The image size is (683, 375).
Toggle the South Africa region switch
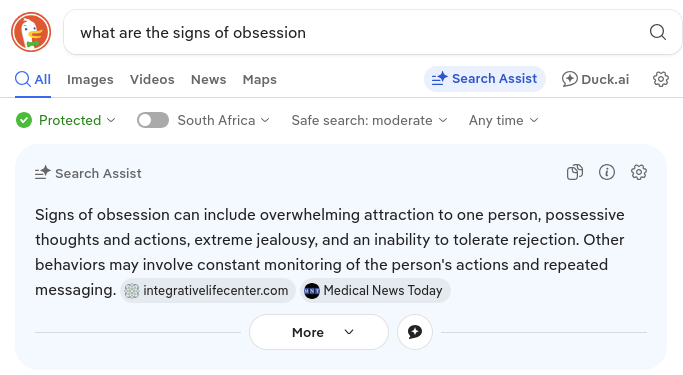click(x=153, y=120)
